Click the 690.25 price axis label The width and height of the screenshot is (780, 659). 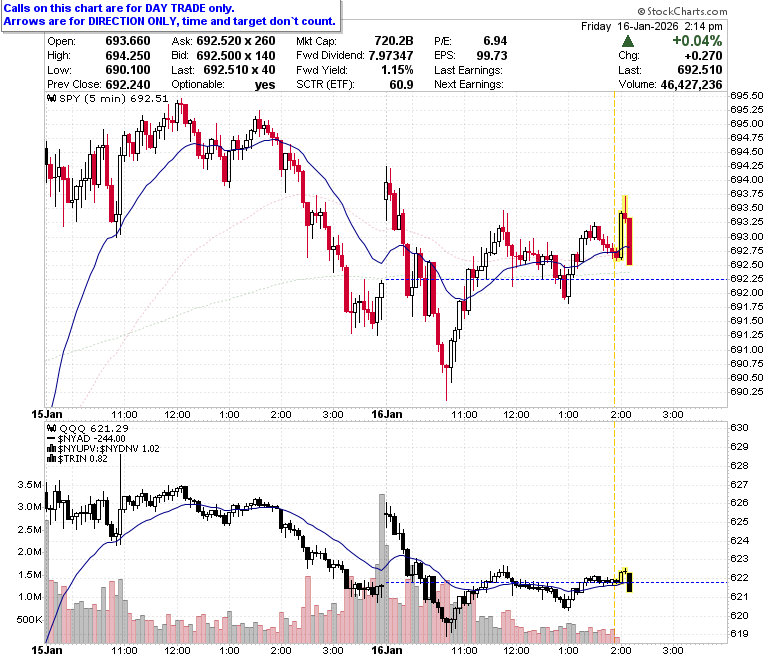[x=747, y=392]
